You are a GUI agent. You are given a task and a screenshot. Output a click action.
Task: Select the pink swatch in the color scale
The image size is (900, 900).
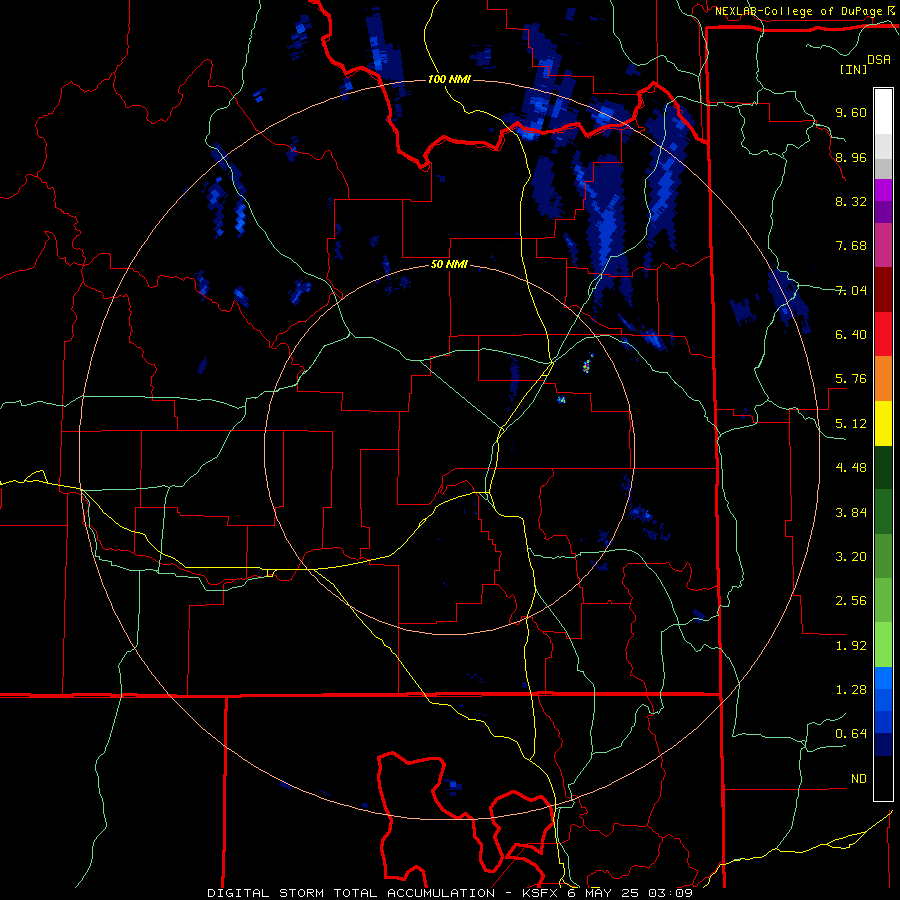(883, 245)
